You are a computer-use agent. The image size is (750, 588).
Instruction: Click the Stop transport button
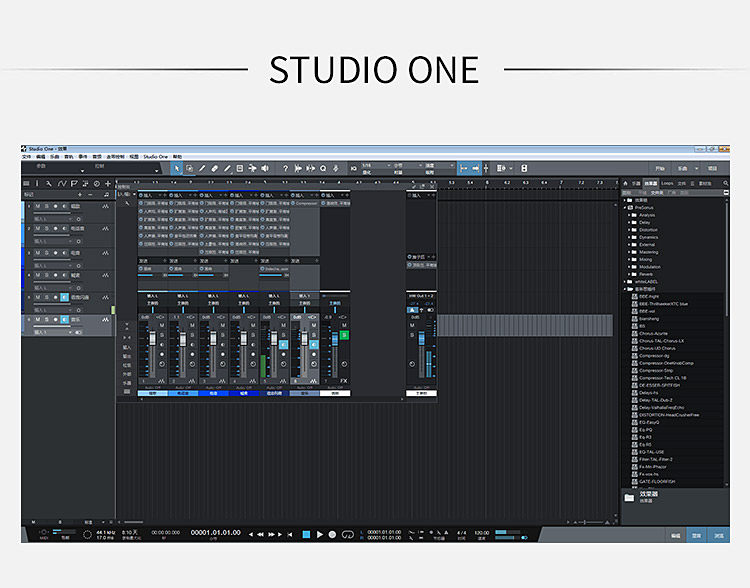click(x=306, y=534)
